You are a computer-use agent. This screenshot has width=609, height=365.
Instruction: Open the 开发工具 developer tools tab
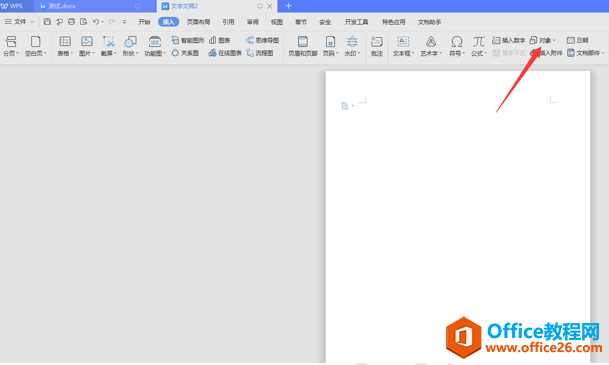tap(357, 22)
